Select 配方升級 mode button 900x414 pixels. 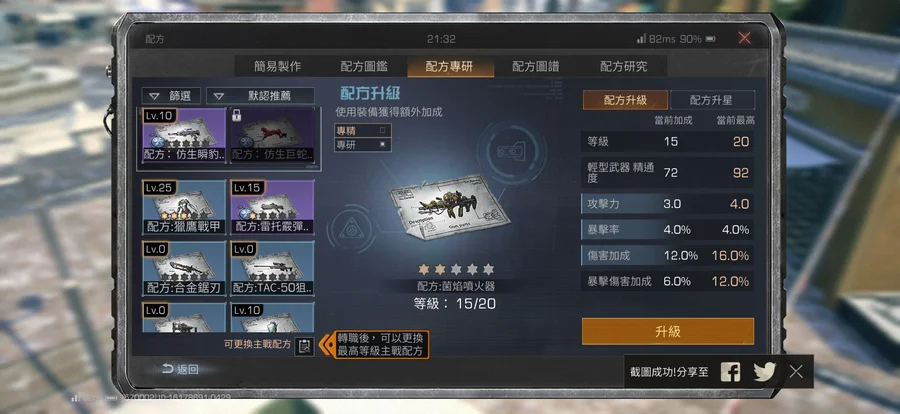coord(625,100)
